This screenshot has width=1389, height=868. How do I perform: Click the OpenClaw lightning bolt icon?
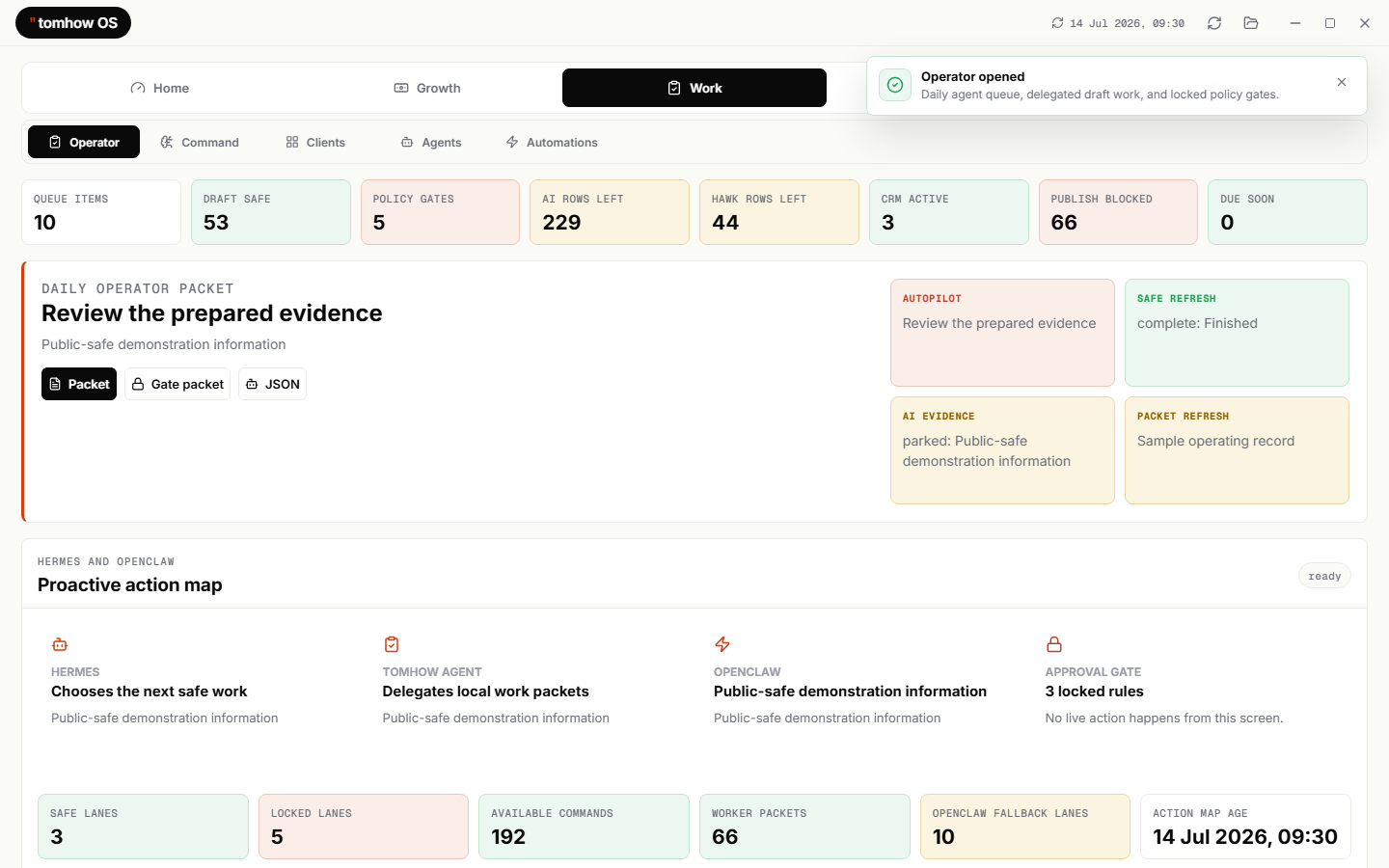722,644
